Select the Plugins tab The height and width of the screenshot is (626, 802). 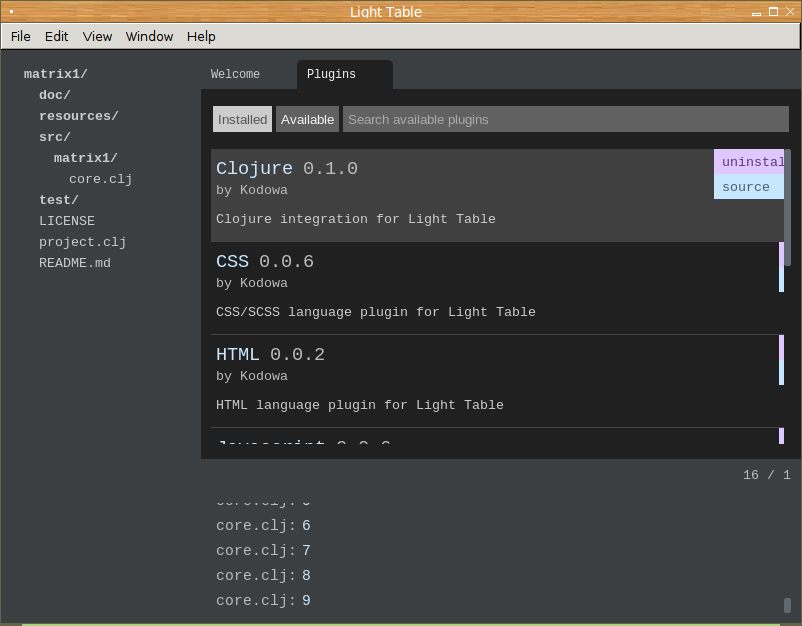click(x=331, y=74)
